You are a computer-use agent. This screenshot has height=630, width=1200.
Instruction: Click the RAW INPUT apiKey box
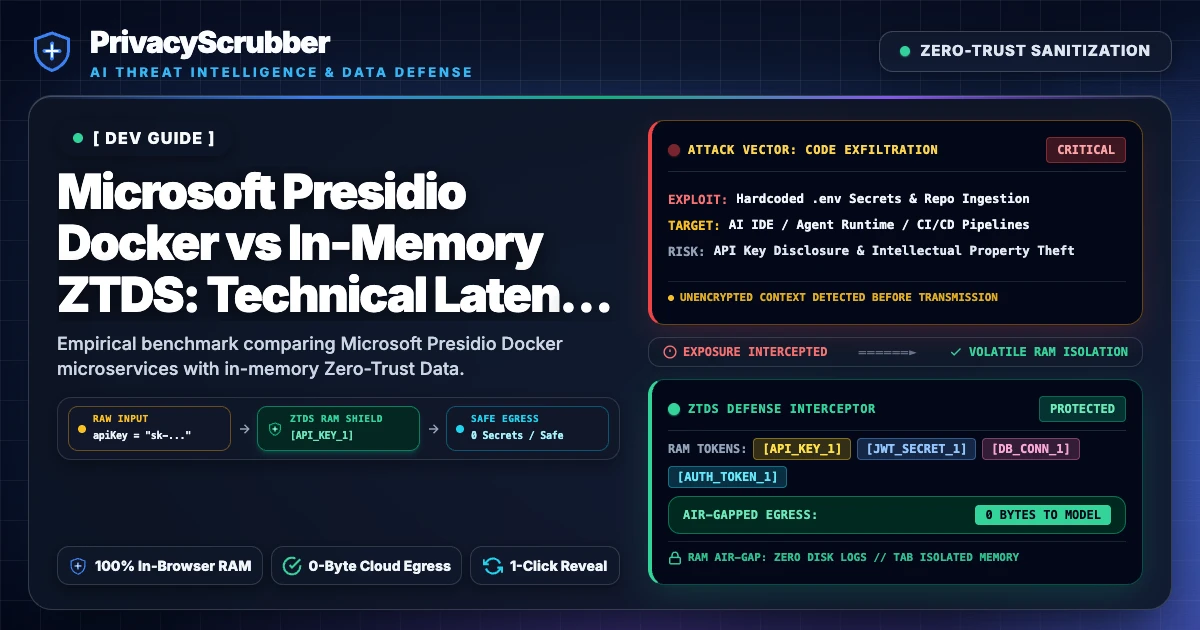coord(149,428)
